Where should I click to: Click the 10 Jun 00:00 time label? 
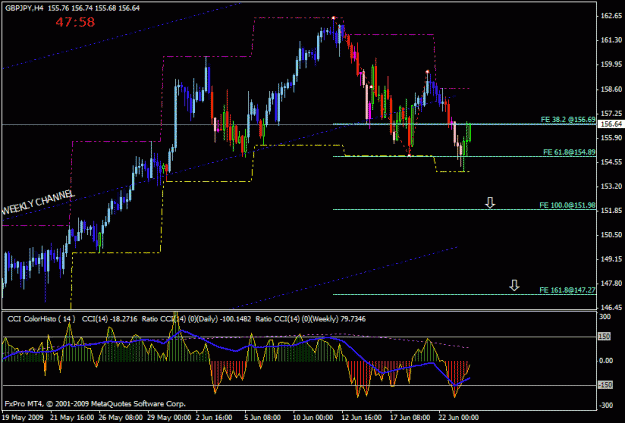[x=315, y=417]
